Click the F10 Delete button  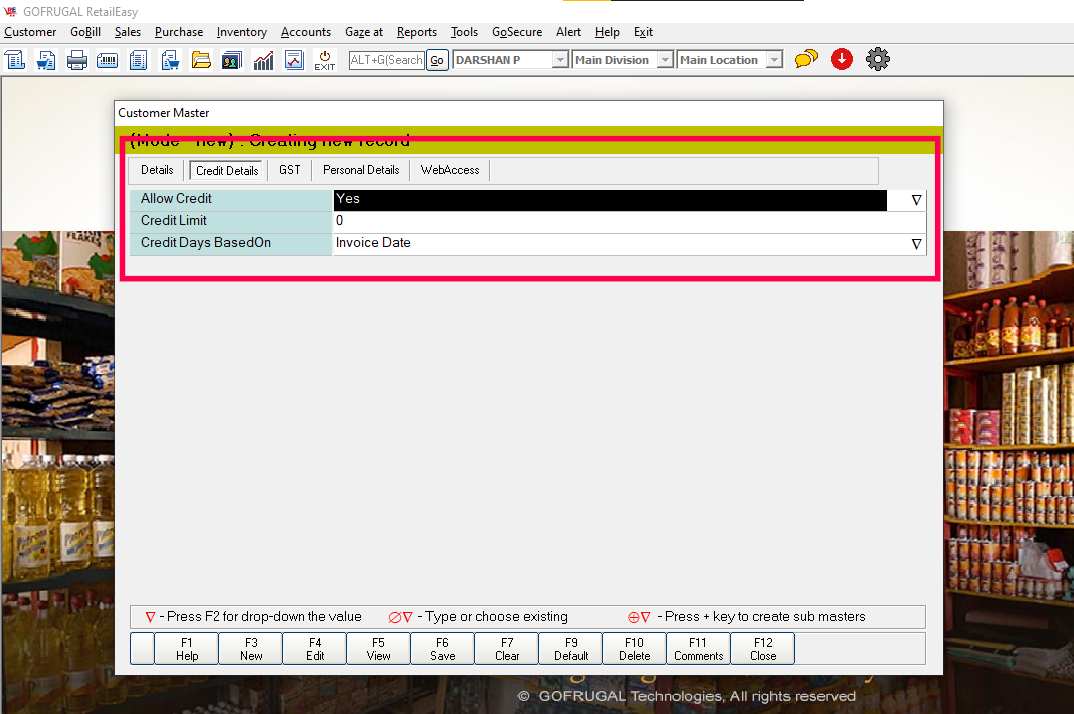(634, 649)
